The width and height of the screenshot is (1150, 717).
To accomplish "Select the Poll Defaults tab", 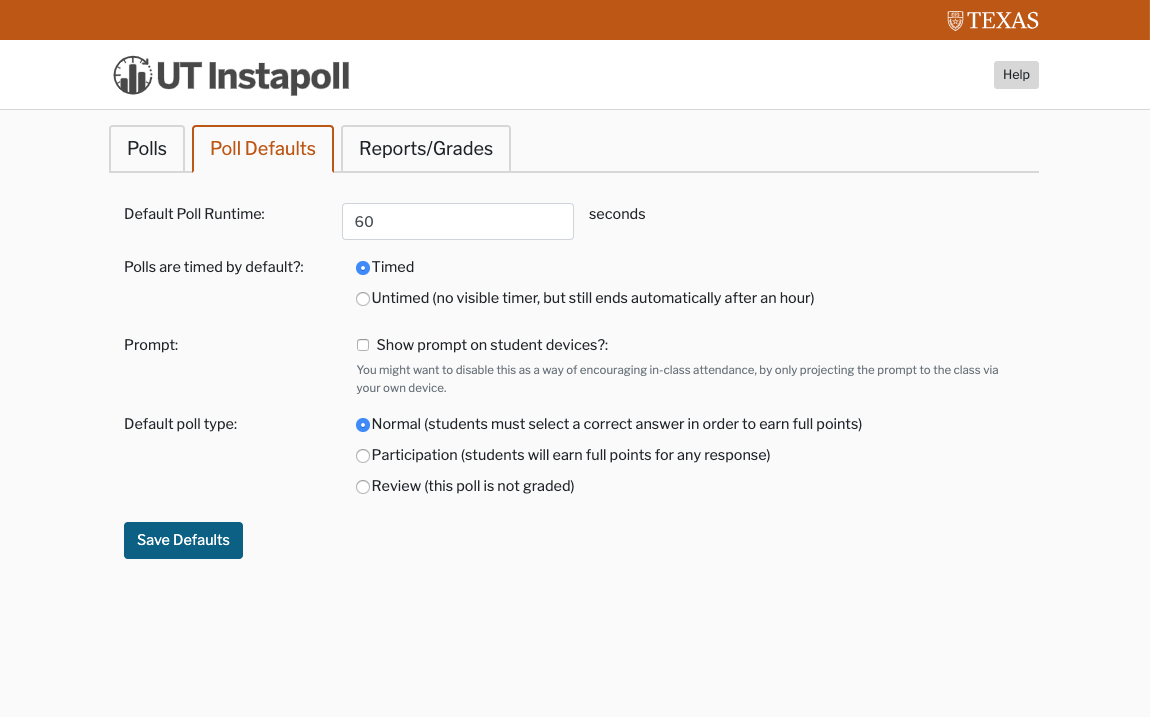I will [263, 149].
